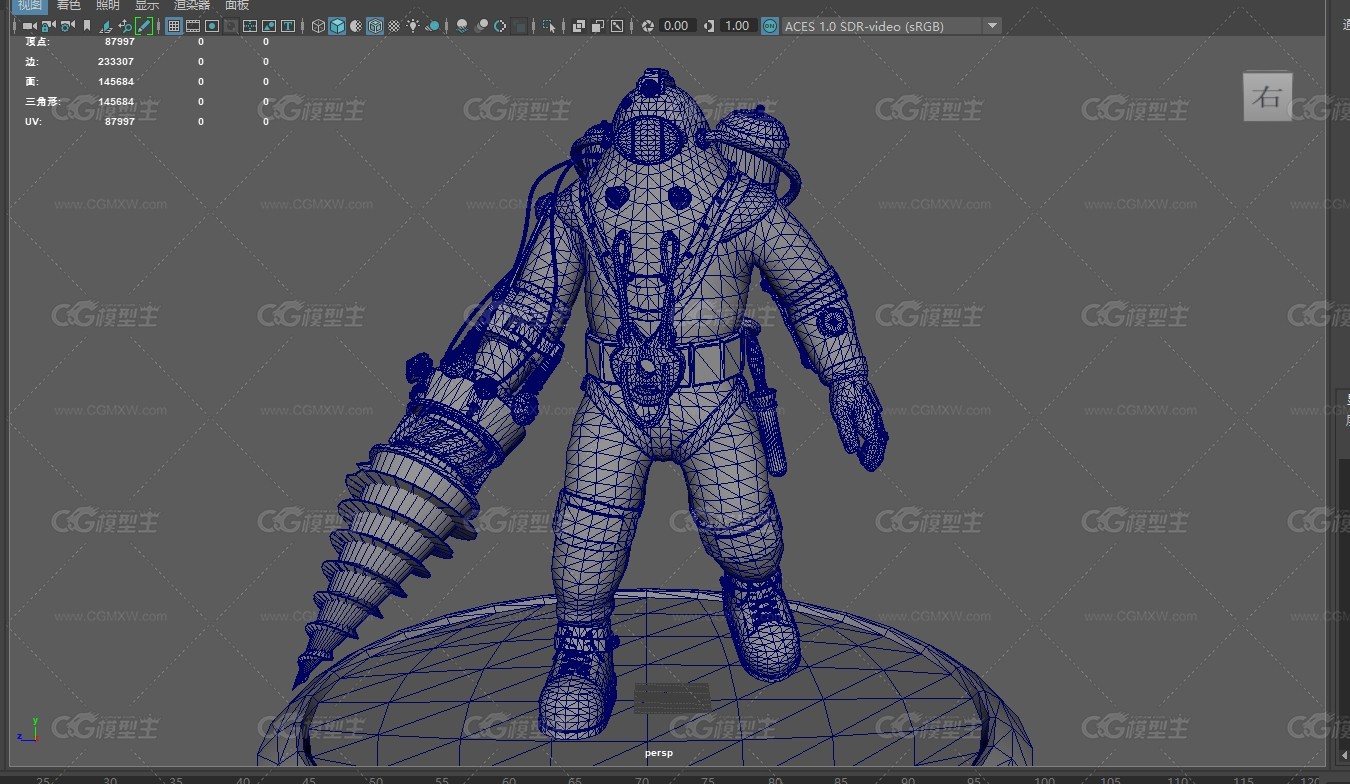
Task: Click the Image Plane icon
Action: coord(106,26)
